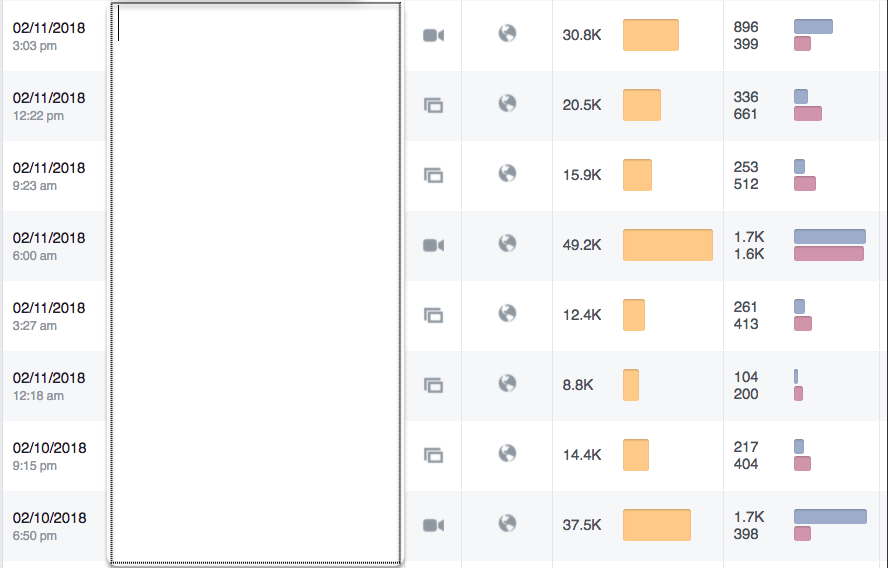Click the blue engagement bar for 896 clicks

click(813, 27)
